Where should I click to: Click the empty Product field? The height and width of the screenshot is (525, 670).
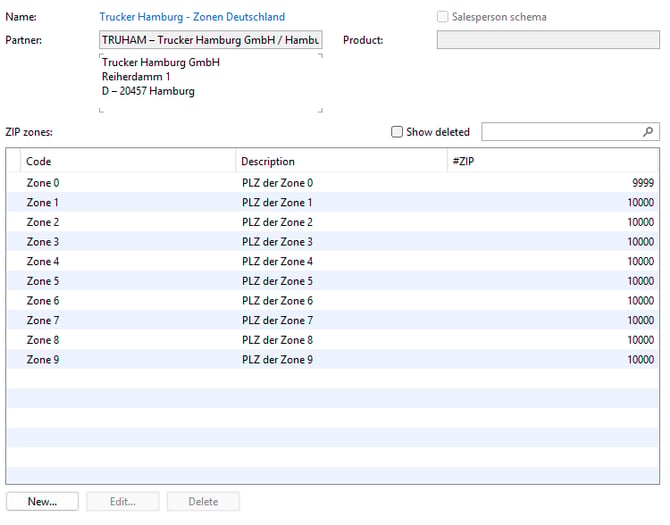pyautogui.click(x=548, y=40)
